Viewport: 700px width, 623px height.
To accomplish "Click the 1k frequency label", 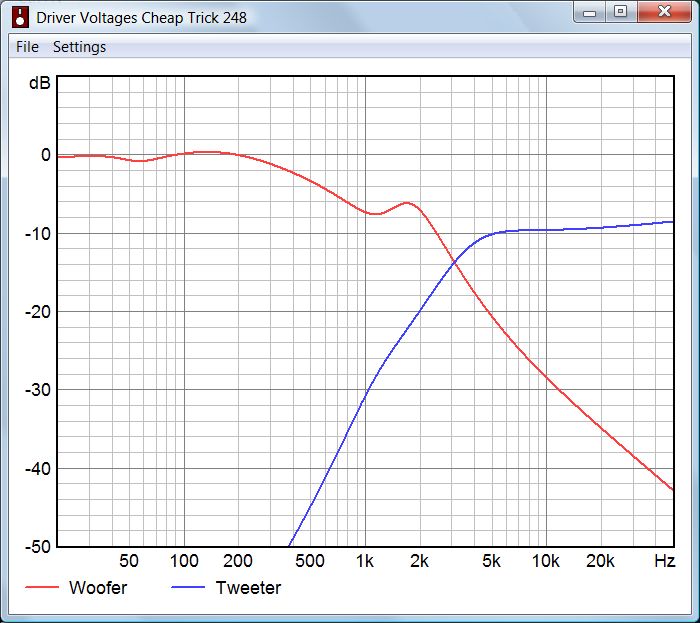I will [365, 561].
